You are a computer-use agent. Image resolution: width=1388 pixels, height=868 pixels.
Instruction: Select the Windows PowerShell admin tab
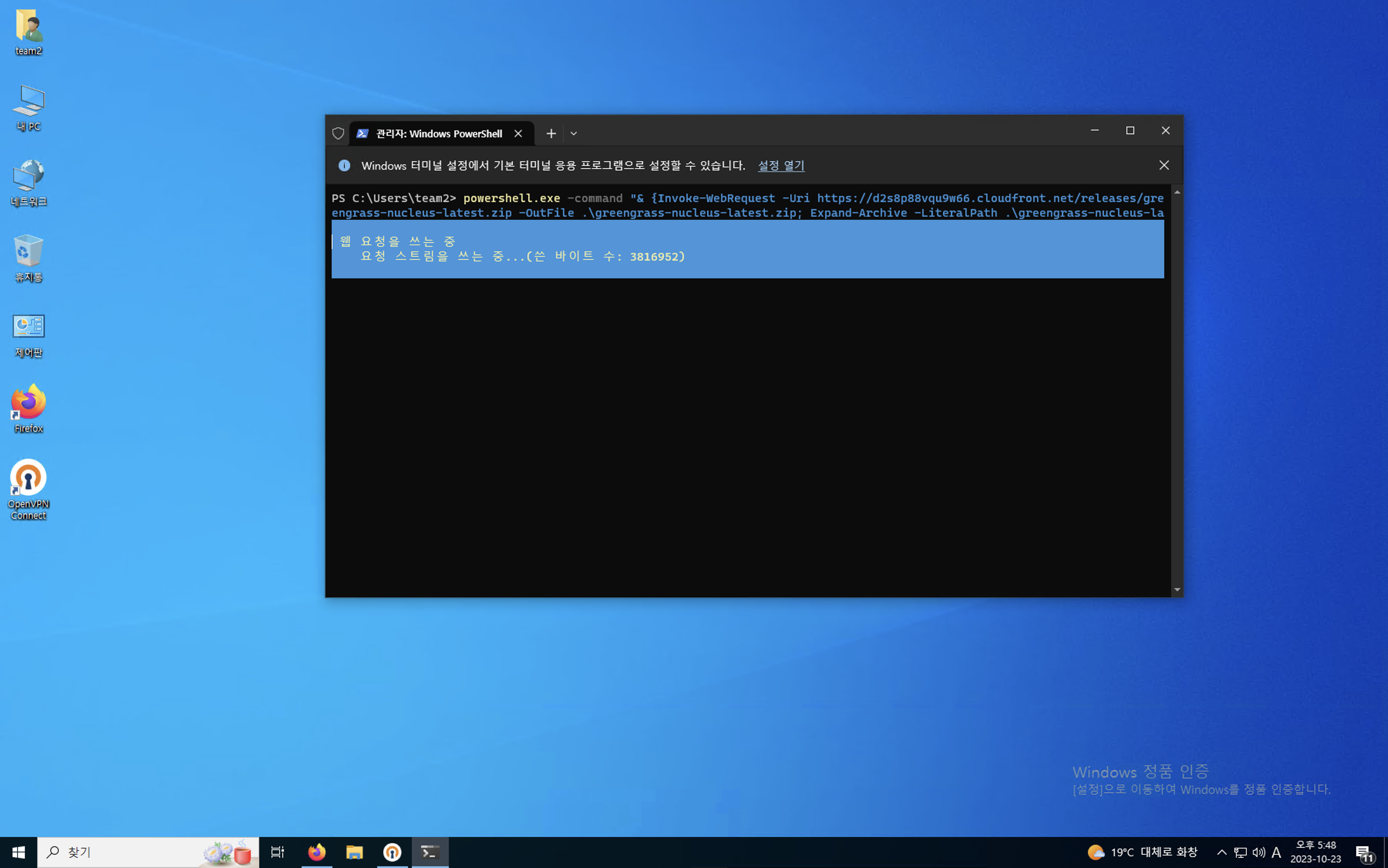[439, 133]
